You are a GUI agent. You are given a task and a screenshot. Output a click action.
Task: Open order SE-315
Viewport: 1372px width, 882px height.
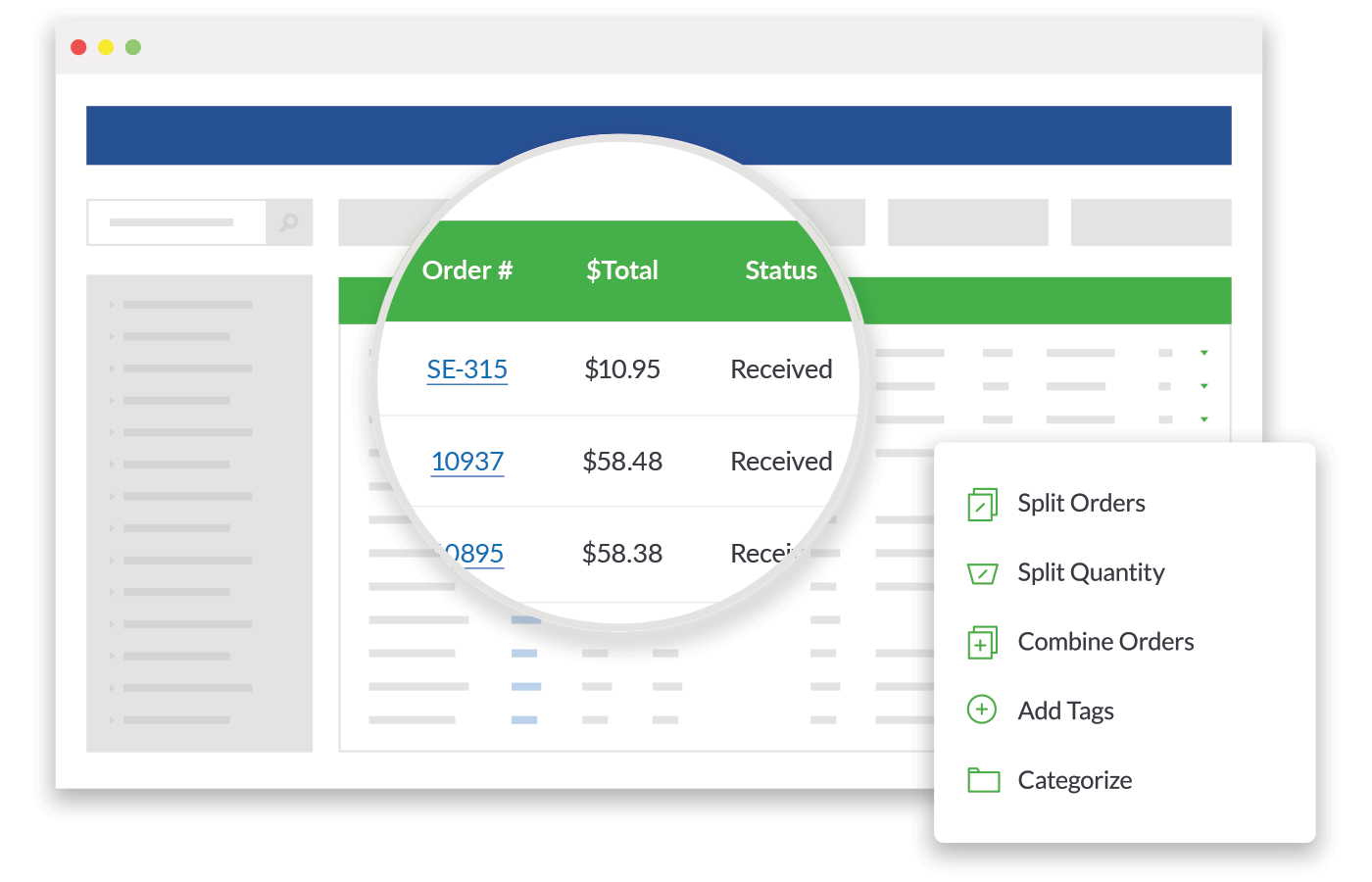click(x=467, y=369)
